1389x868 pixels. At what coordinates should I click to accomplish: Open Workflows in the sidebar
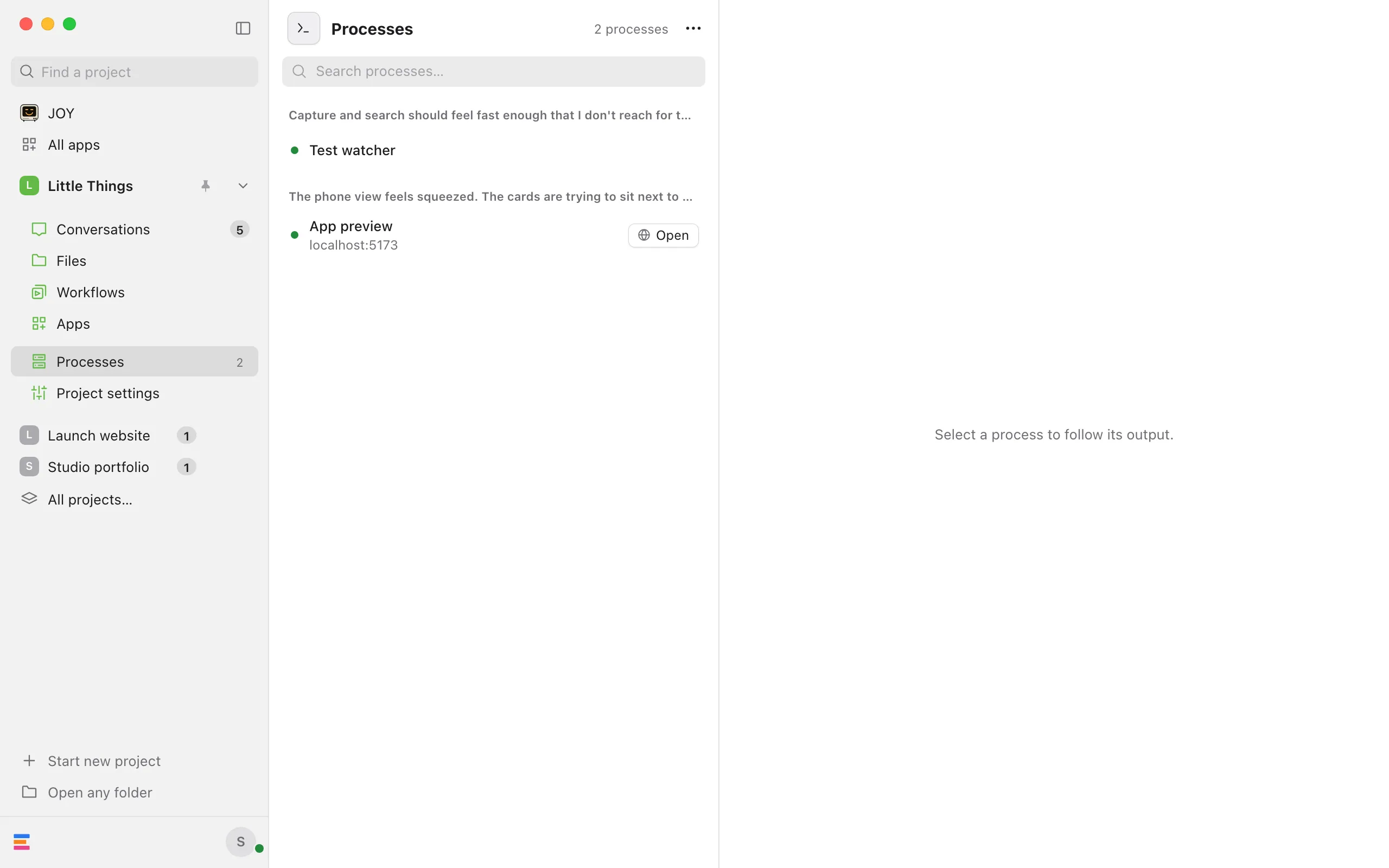[135, 292]
